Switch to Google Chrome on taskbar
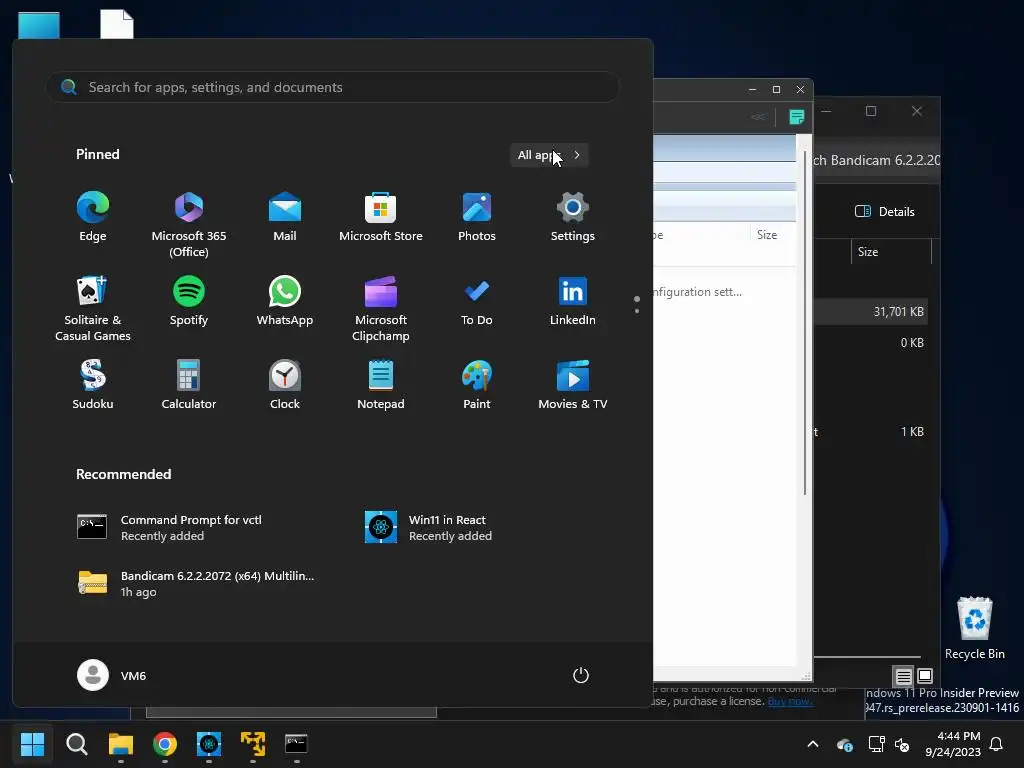1024x768 pixels. click(x=165, y=744)
